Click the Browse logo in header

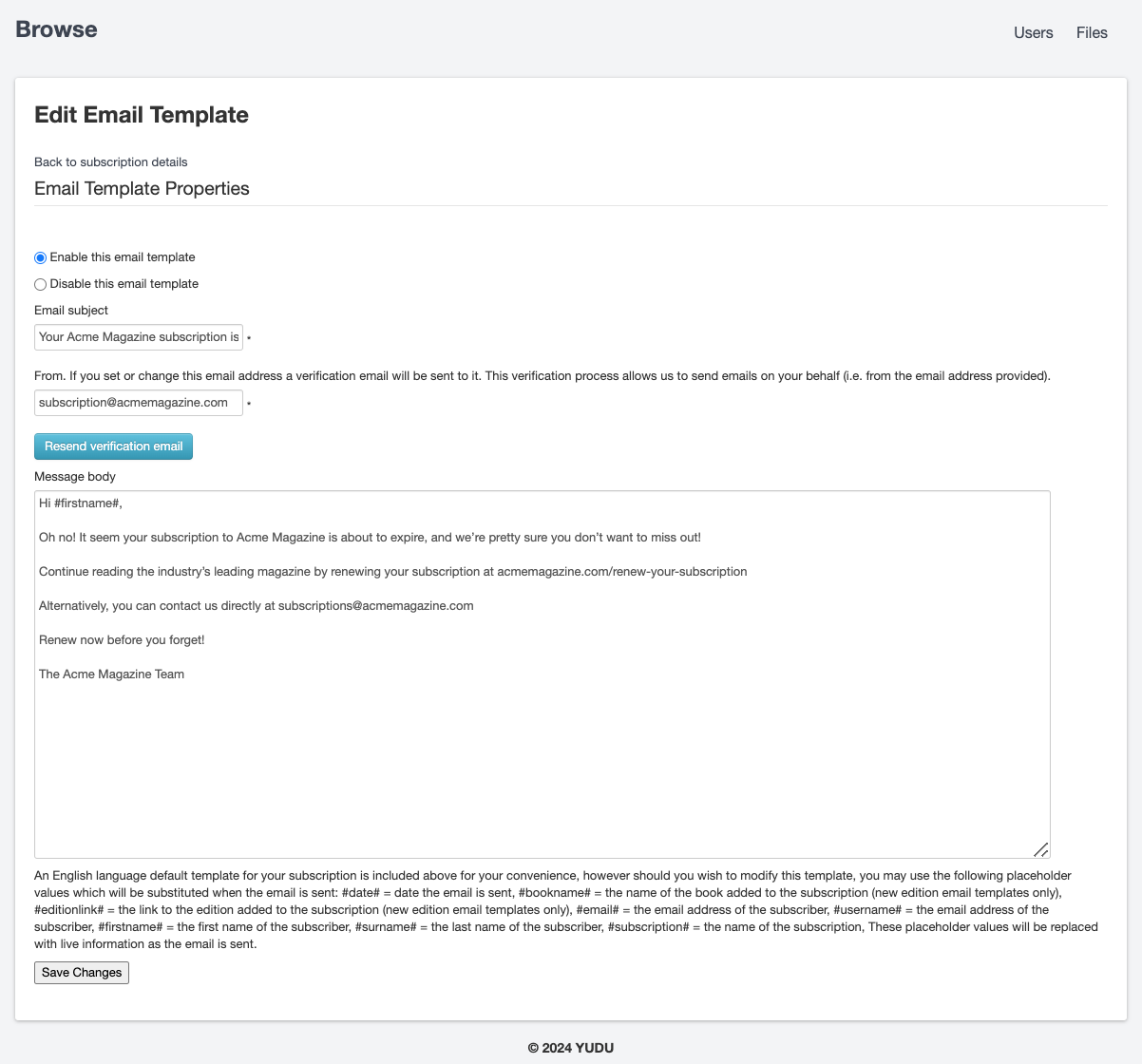[x=56, y=29]
